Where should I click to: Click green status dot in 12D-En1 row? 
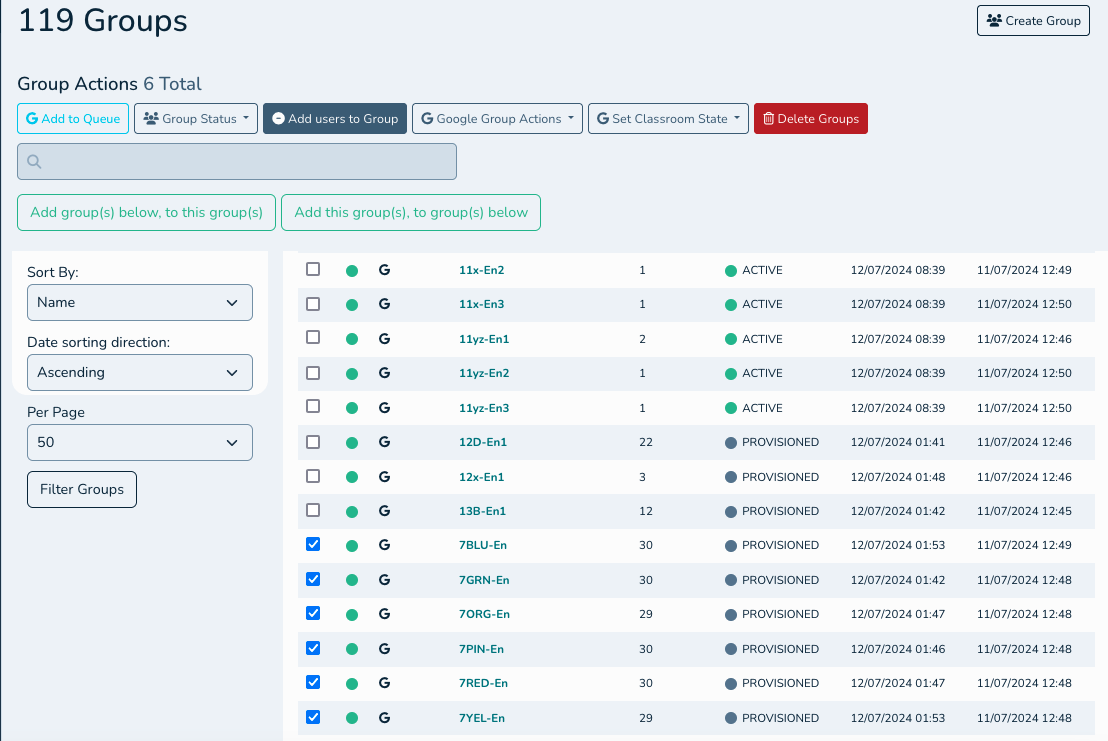click(x=352, y=442)
